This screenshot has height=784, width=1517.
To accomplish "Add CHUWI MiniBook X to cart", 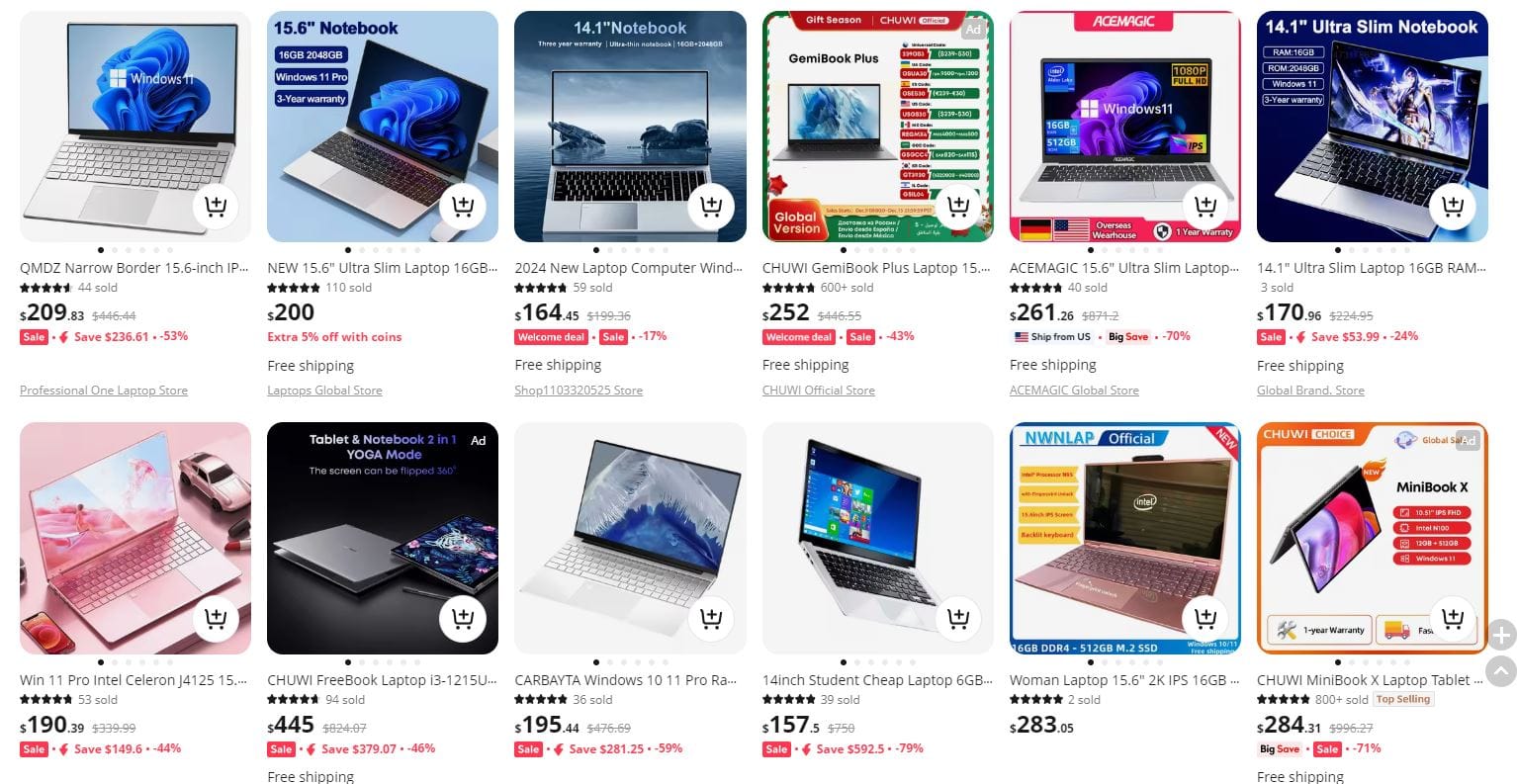I will [1452, 619].
